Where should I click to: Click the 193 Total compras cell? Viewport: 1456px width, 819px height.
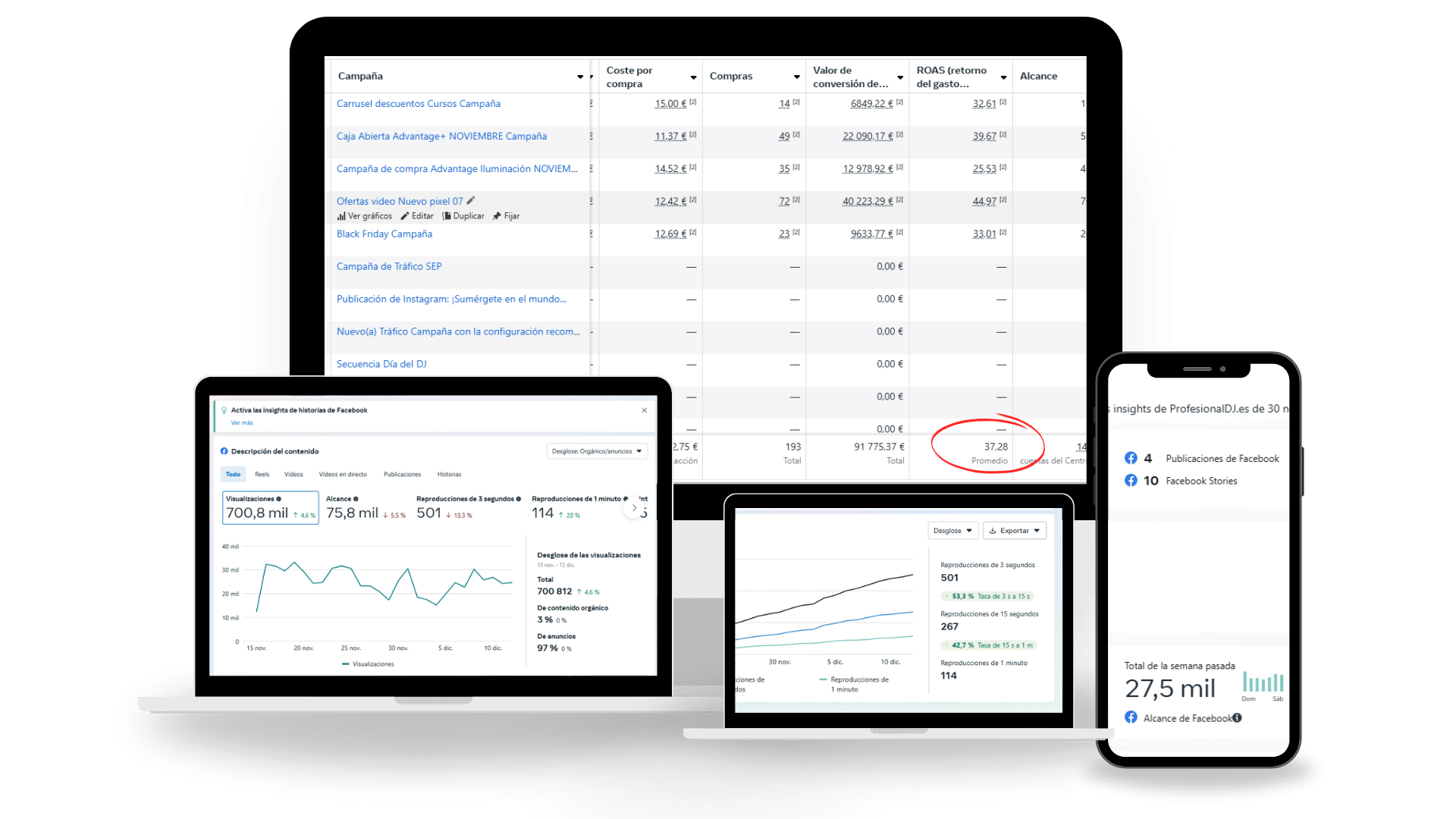click(x=793, y=447)
